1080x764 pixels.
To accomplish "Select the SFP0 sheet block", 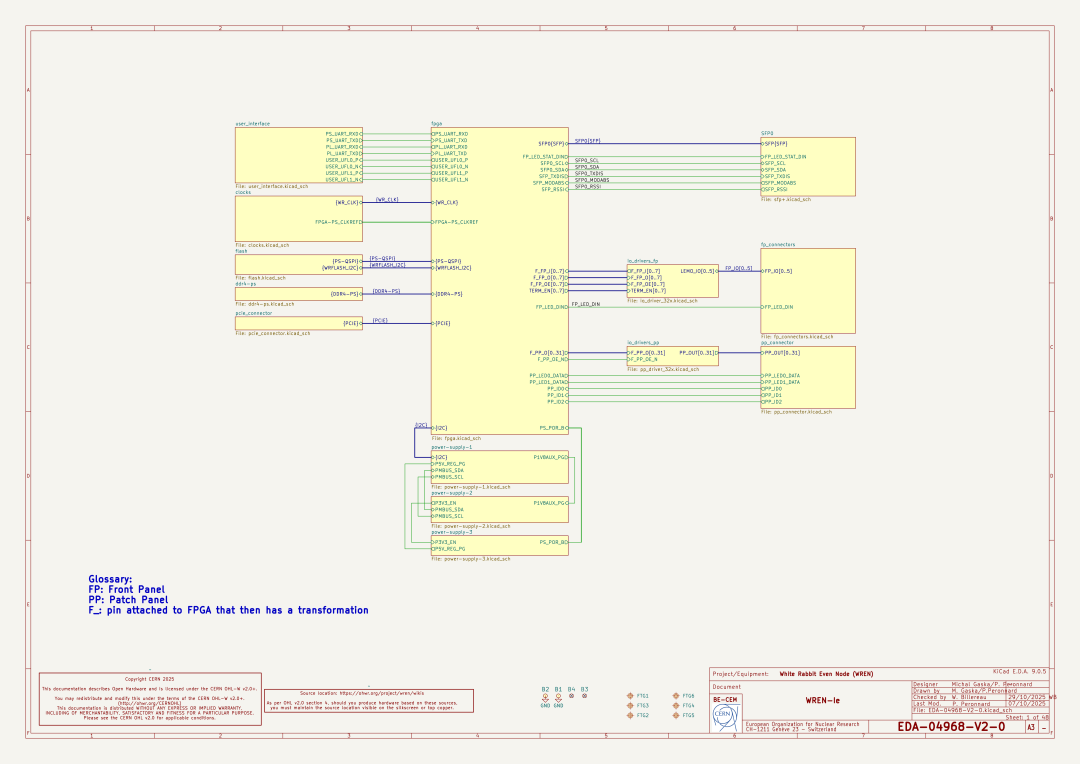I will tap(808, 167).
